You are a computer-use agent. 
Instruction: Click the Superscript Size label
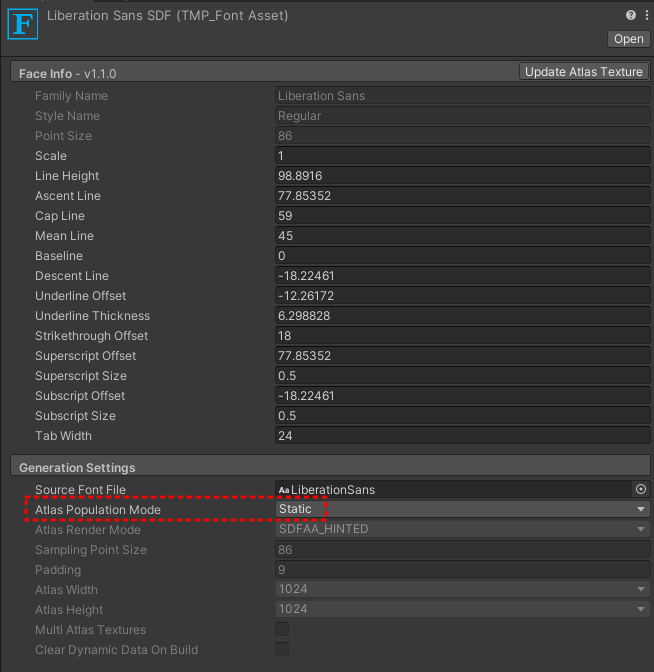[81, 376]
